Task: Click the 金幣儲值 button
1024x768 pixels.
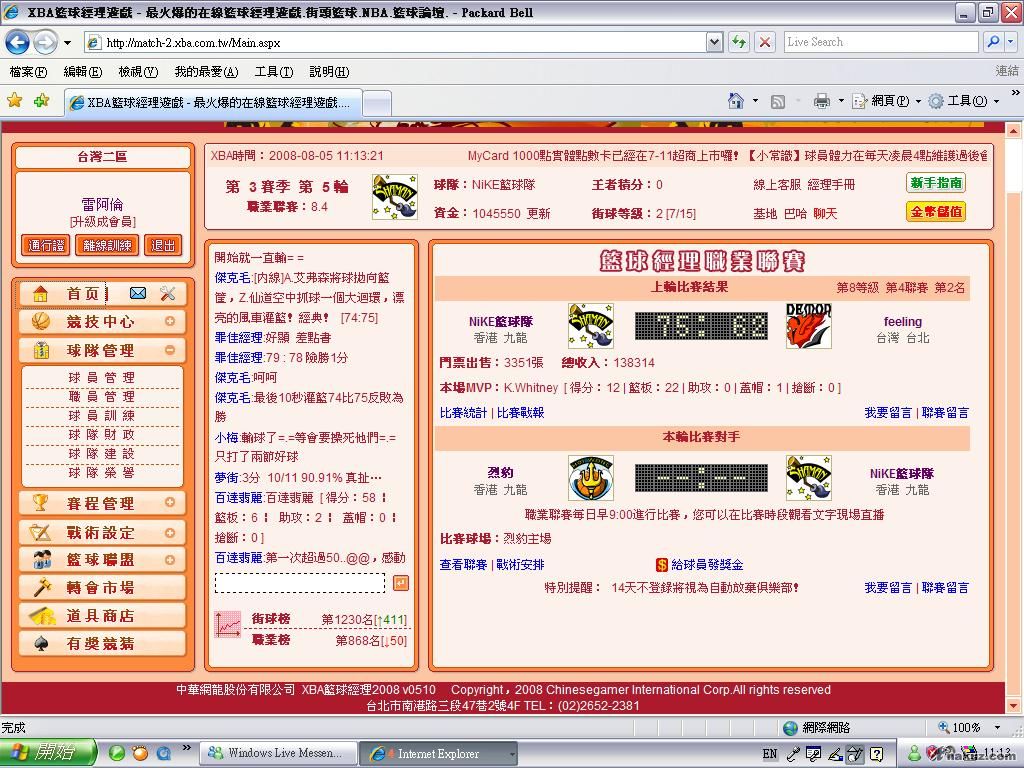Action: click(936, 212)
